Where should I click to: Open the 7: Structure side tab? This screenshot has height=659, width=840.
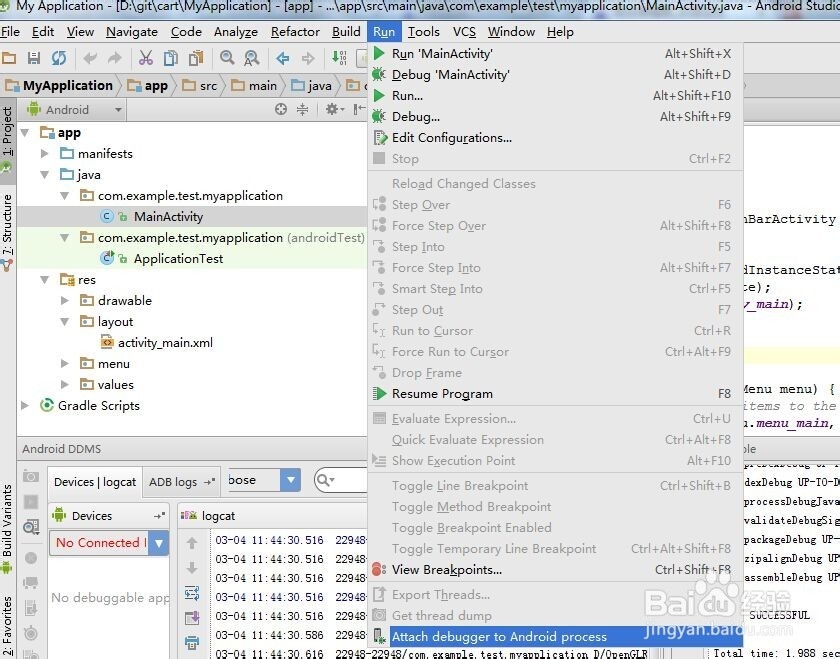tap(8, 233)
